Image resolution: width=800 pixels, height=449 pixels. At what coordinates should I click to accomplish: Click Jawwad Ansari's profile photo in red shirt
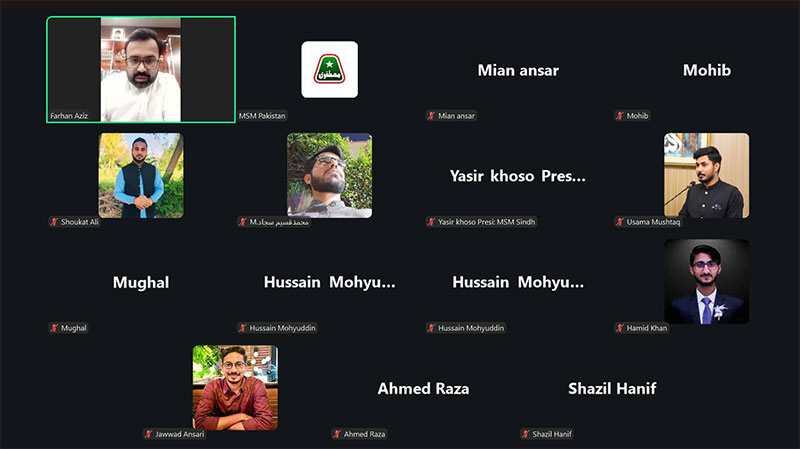[235, 388]
